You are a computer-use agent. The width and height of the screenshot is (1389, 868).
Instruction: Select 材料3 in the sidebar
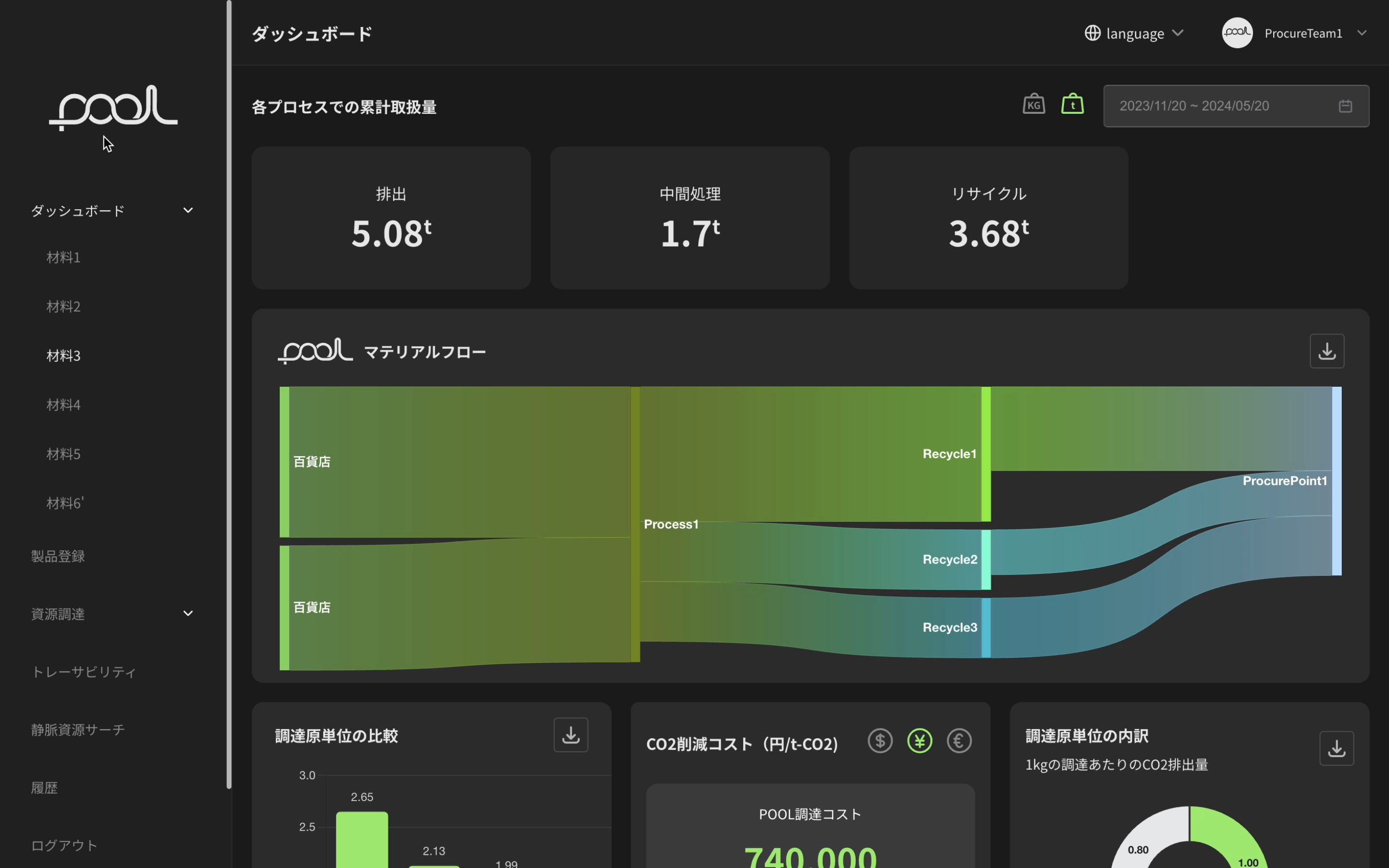coord(63,356)
